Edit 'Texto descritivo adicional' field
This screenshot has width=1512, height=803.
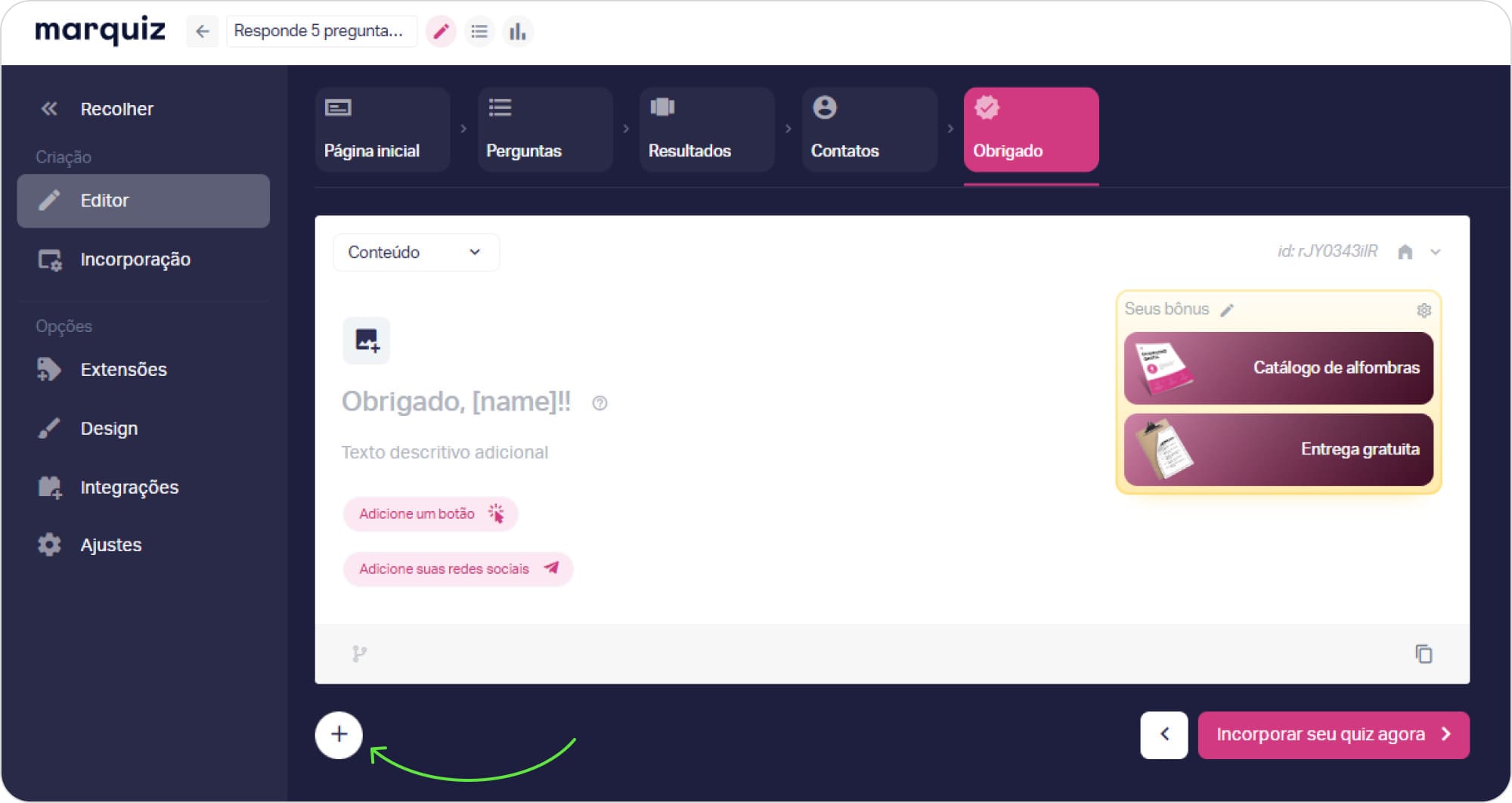click(445, 452)
